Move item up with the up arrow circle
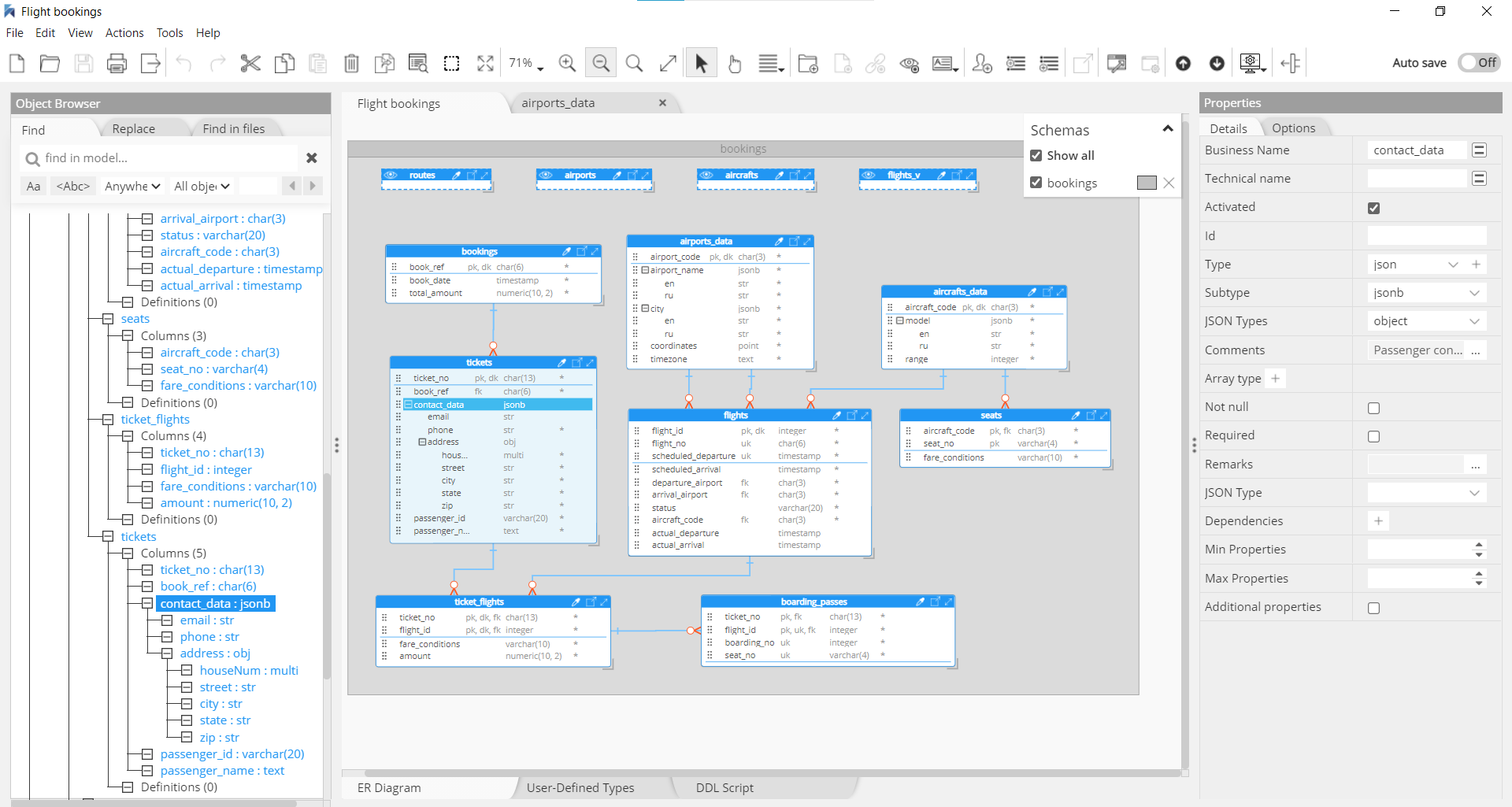Viewport: 1512px width, 807px height. pyautogui.click(x=1183, y=63)
